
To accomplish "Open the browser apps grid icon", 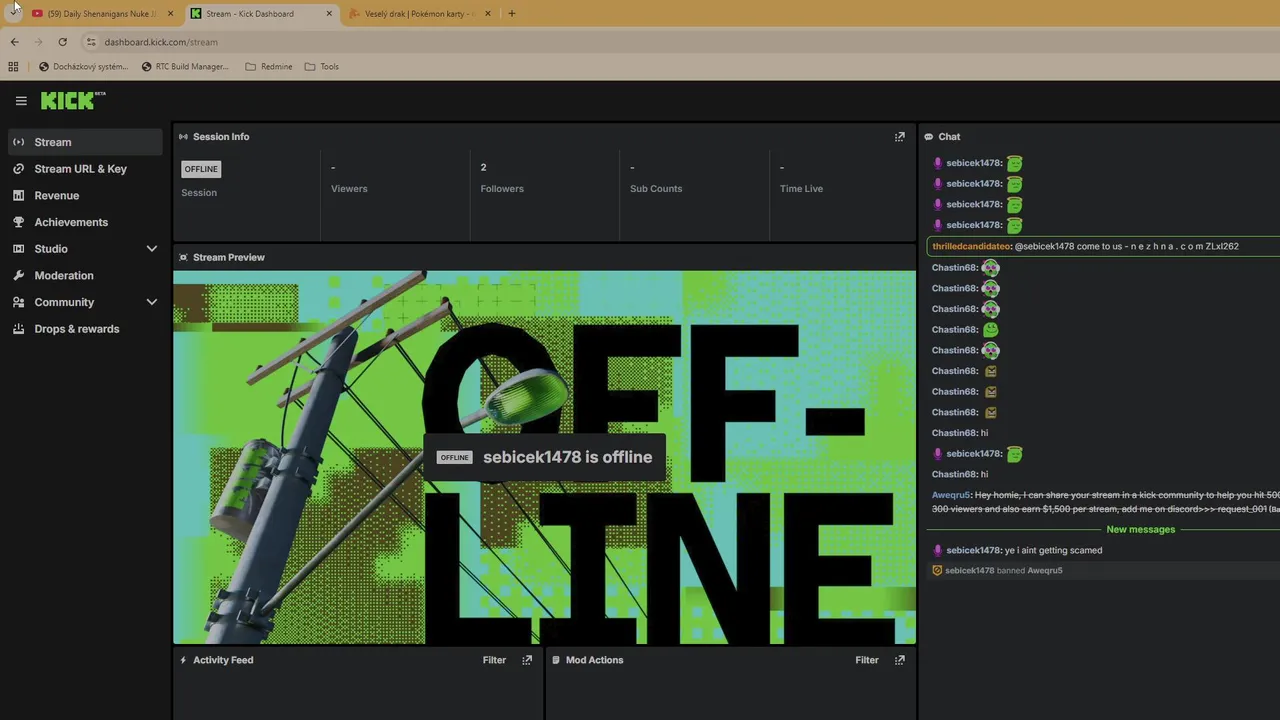I will (13, 67).
